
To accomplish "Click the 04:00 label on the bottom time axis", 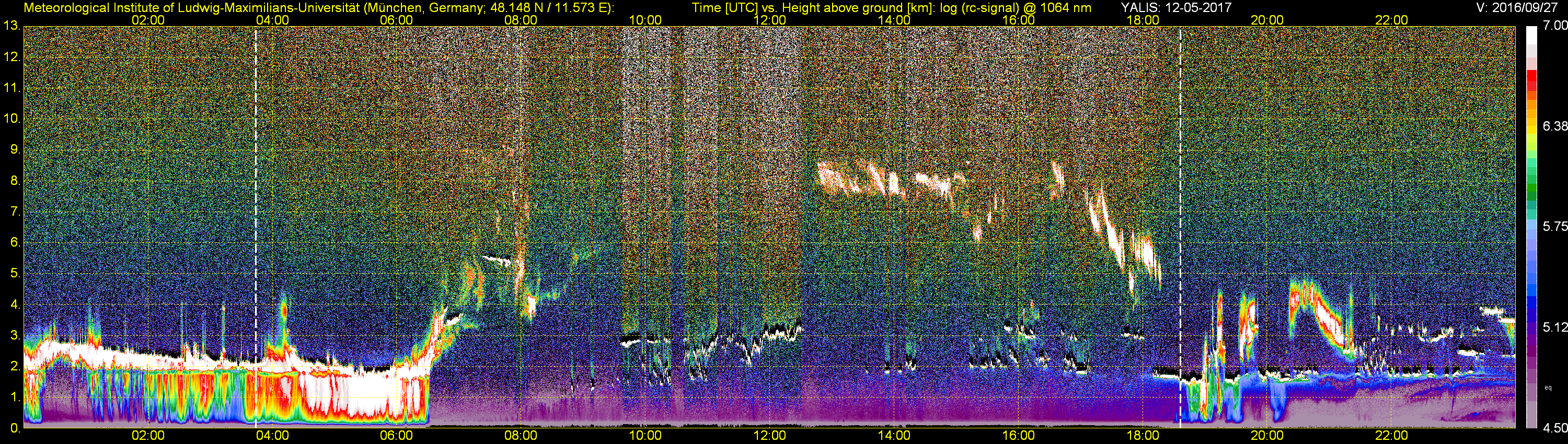I will 272,436.
